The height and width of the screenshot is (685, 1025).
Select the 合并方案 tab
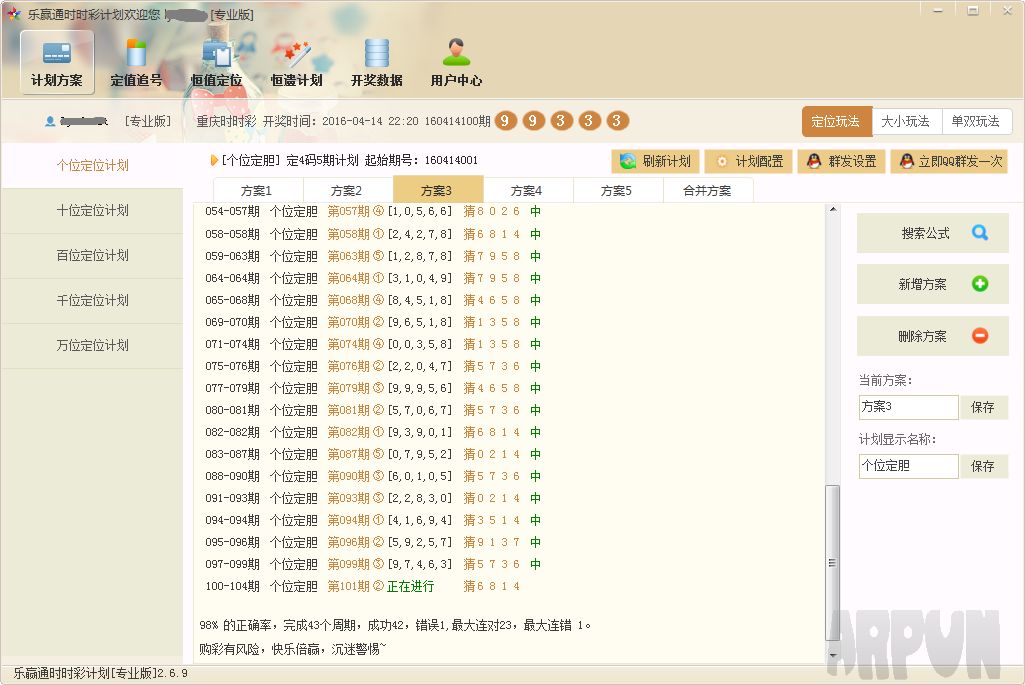[707, 190]
